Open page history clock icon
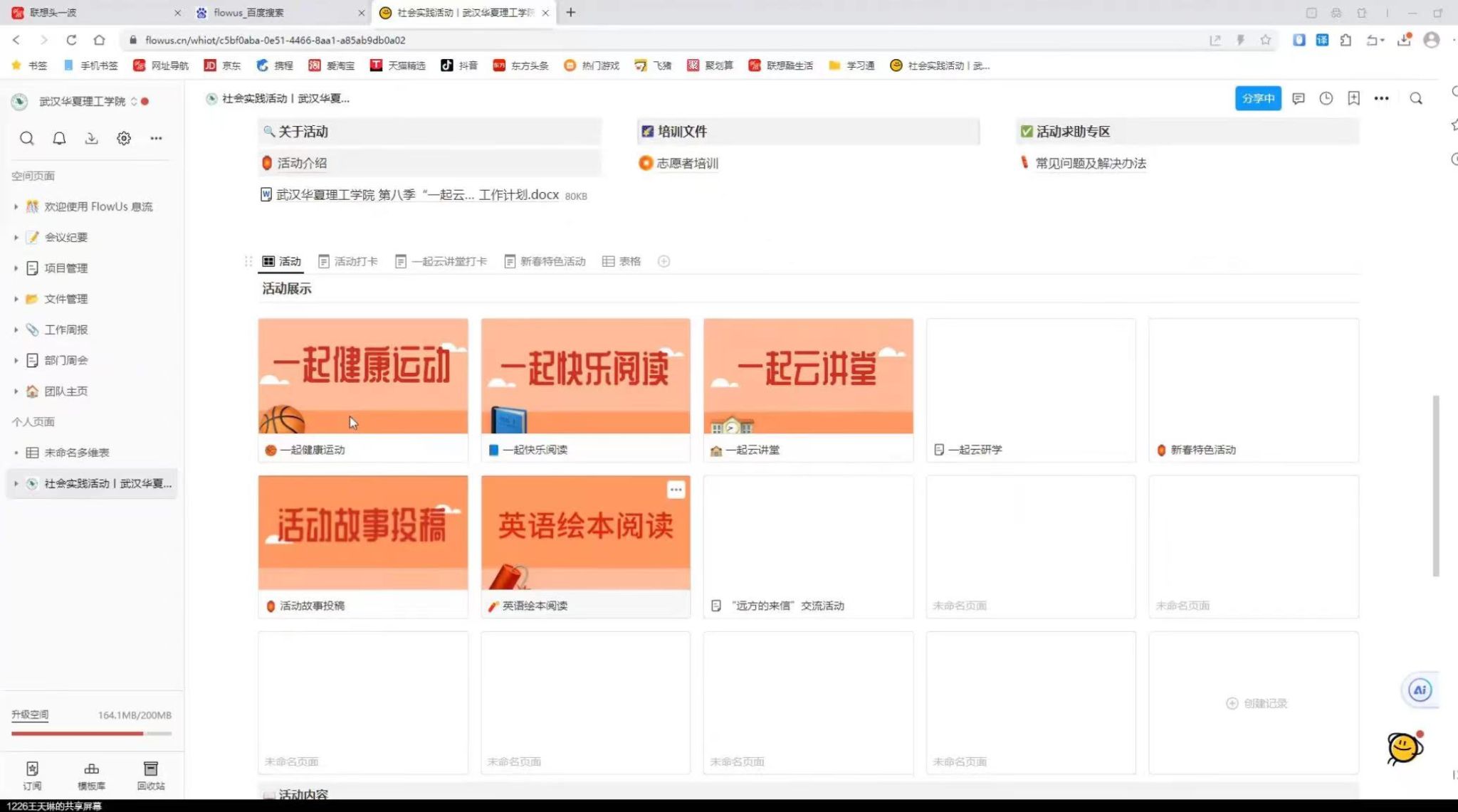Screen dimensions: 1458x812 click(x=1326, y=99)
